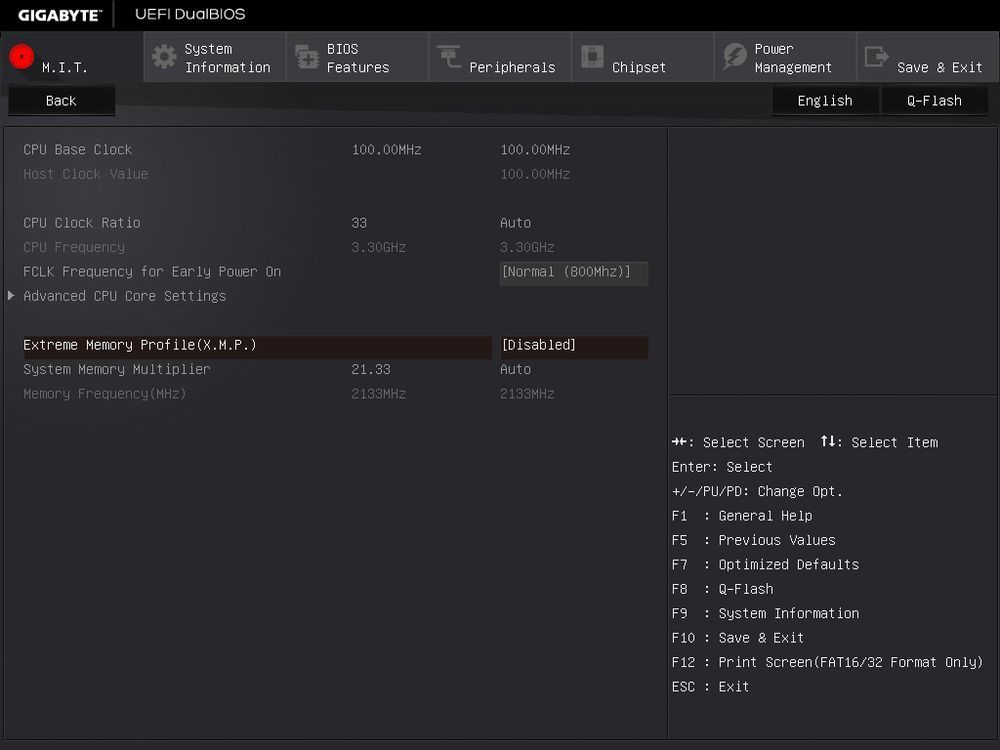Launch the Q-Flash utility button
The width and height of the screenshot is (1000, 750).
click(934, 101)
